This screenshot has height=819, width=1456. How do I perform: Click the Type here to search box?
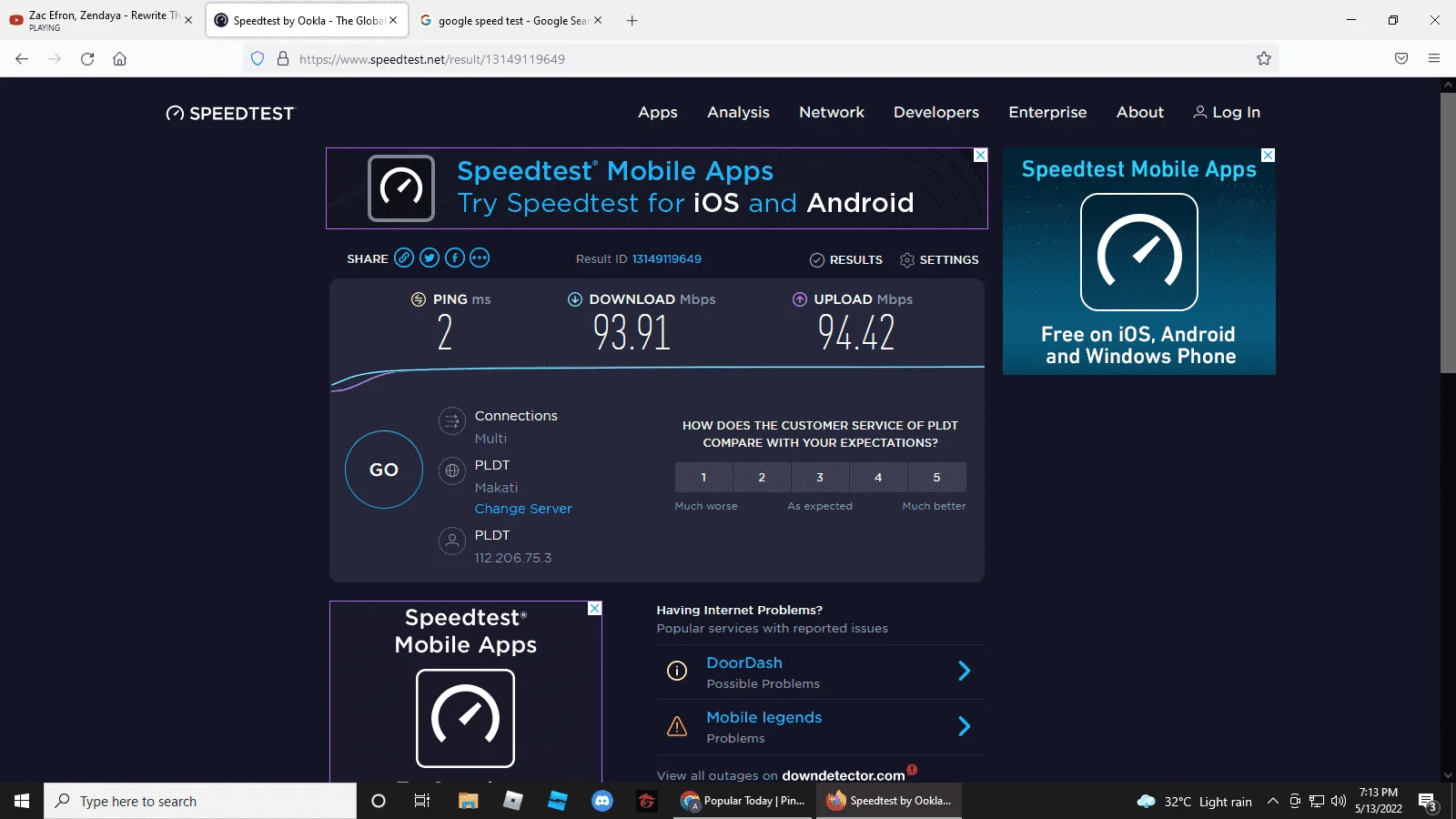point(200,801)
